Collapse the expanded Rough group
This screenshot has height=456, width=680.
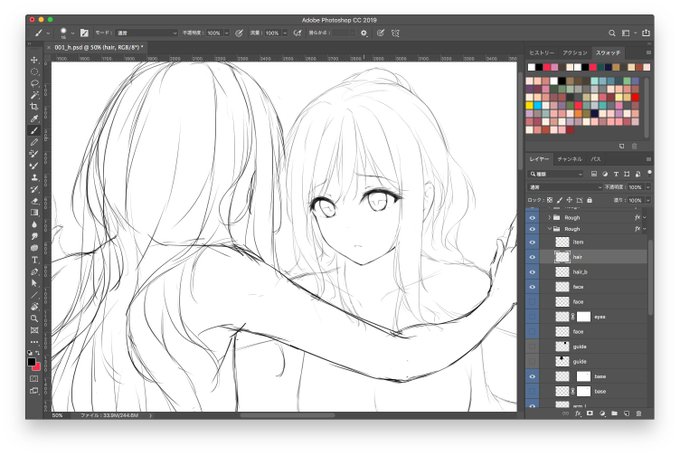[549, 229]
